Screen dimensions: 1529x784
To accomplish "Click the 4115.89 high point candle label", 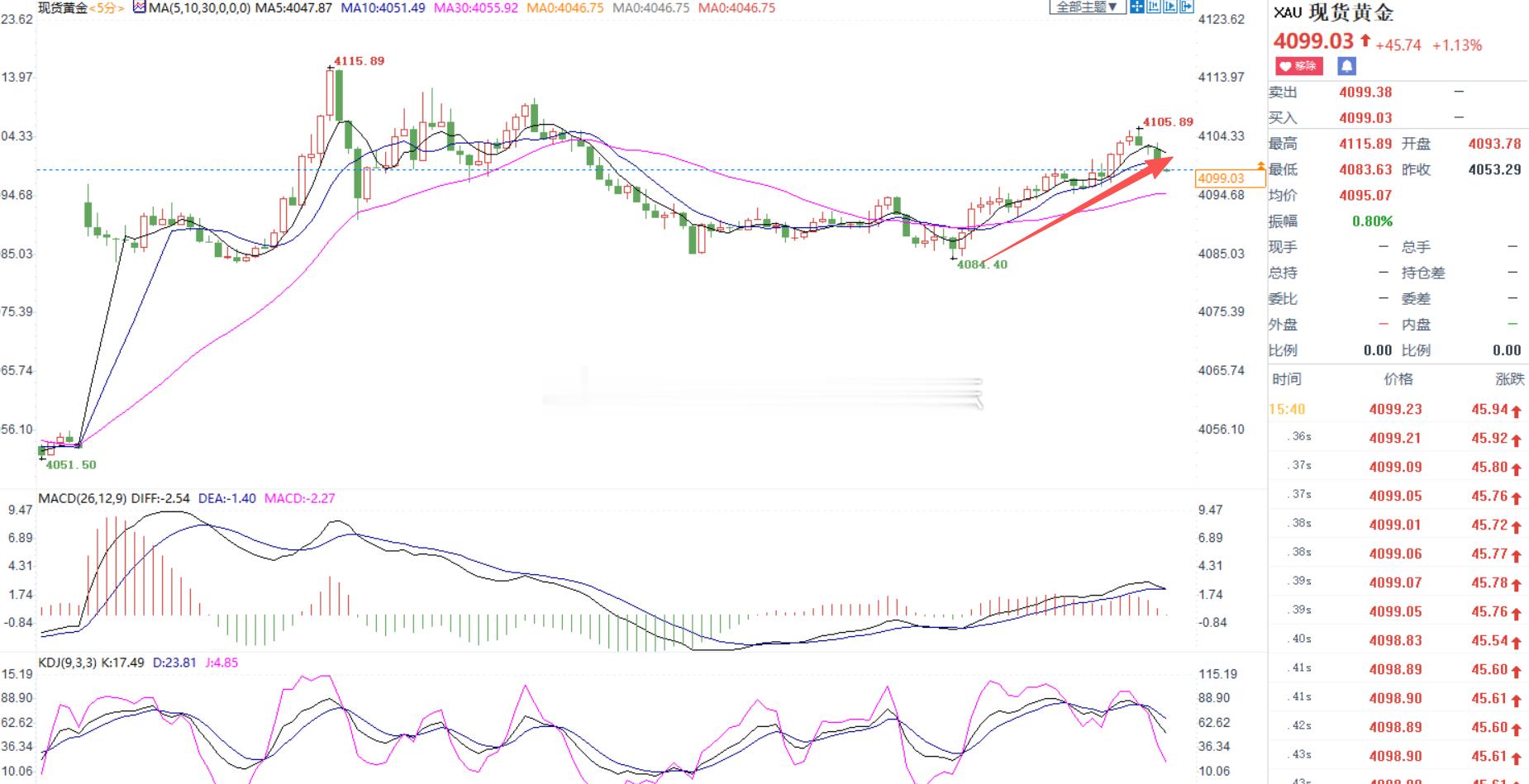I will pyautogui.click(x=359, y=61).
